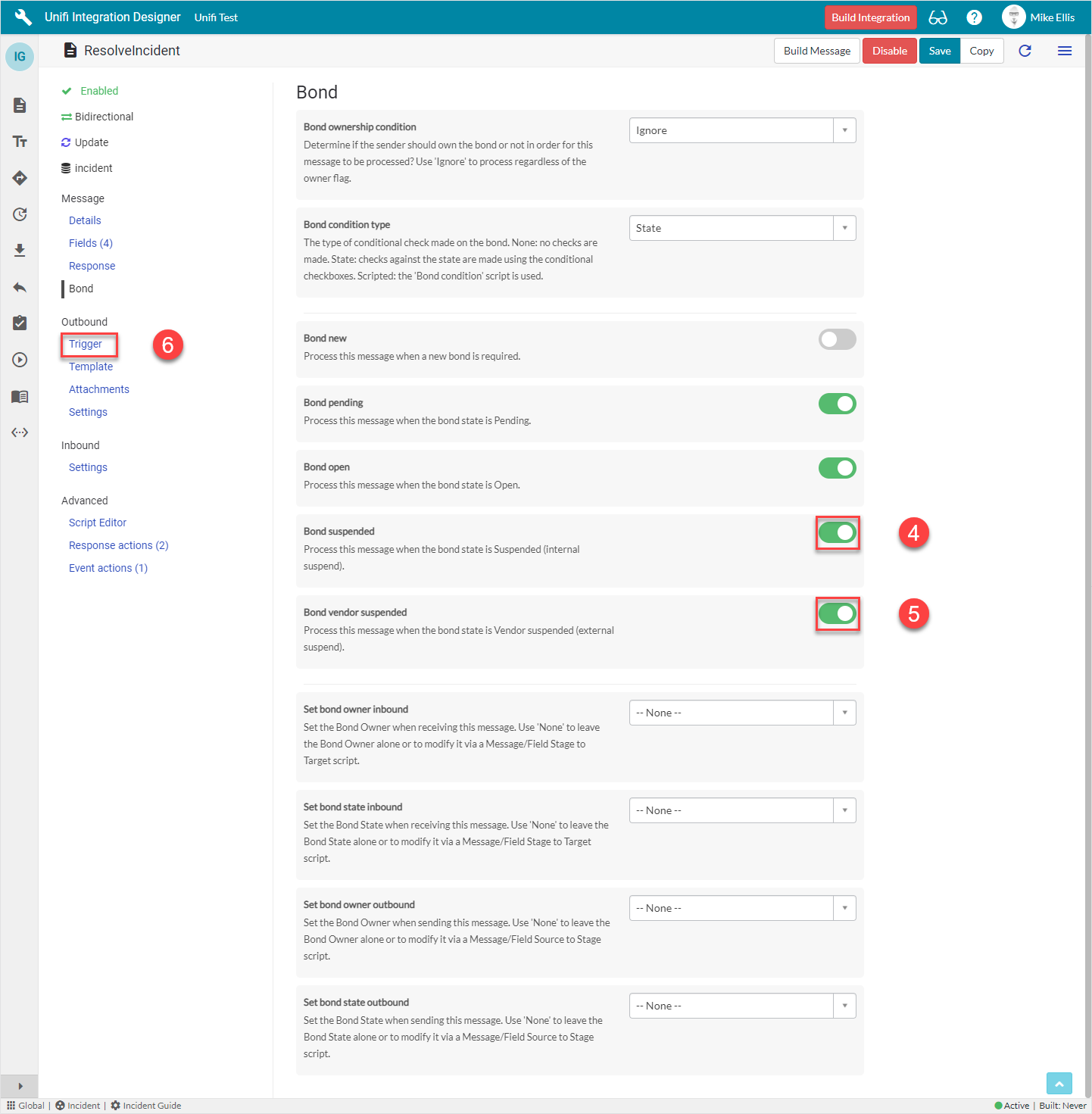The height and width of the screenshot is (1114, 1092).
Task: Open the documentation book icon in sidebar
Action: (x=20, y=396)
